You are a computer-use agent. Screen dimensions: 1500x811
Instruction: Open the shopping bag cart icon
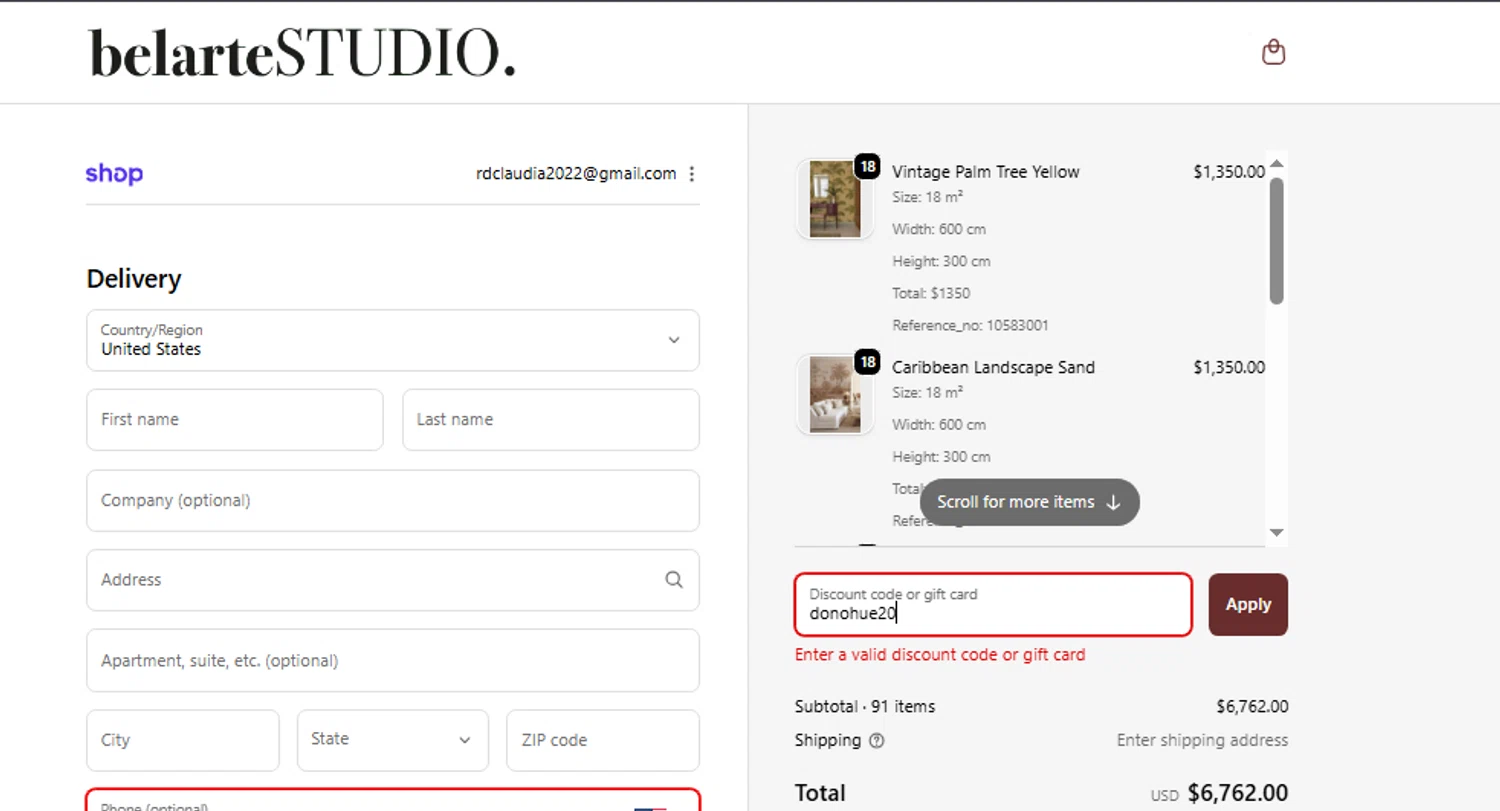1273,52
